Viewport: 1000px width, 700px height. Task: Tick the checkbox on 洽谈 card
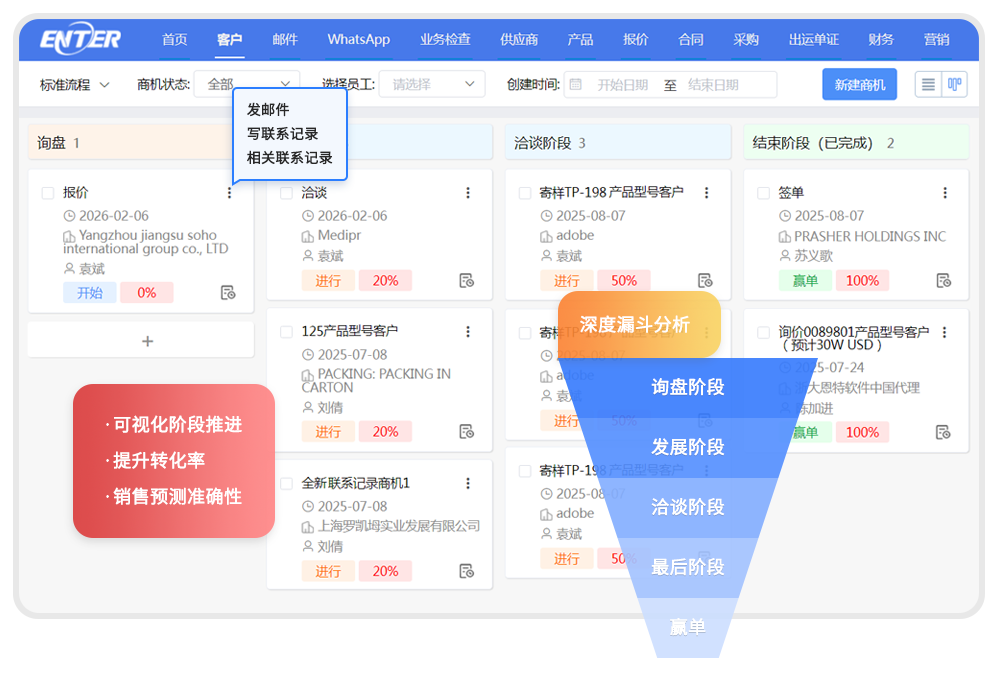(x=286, y=193)
